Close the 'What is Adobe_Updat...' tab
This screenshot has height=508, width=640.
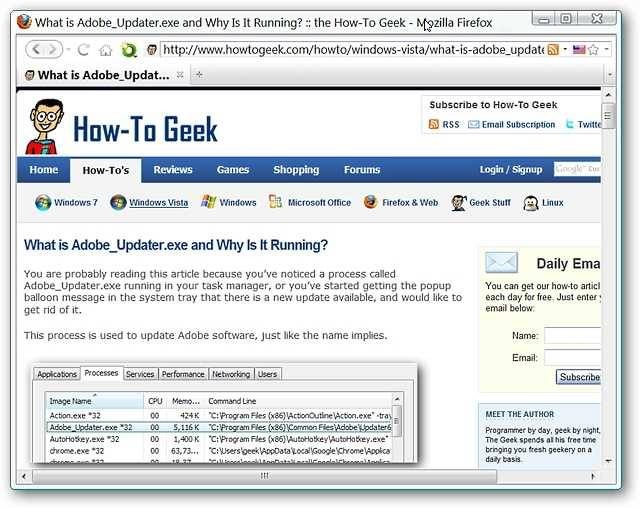click(x=180, y=75)
